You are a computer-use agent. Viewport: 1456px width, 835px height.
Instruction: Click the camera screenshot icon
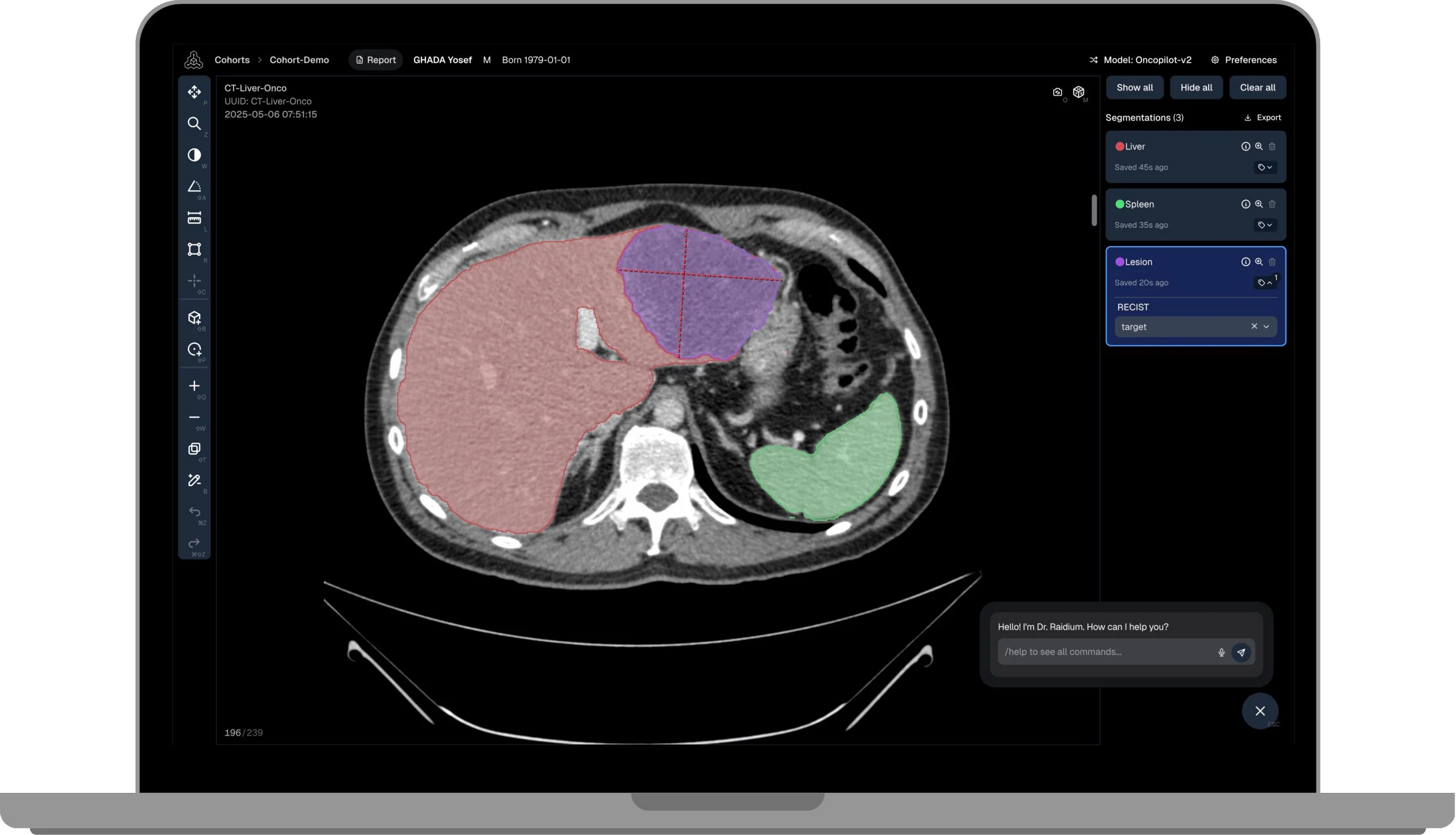point(1057,92)
